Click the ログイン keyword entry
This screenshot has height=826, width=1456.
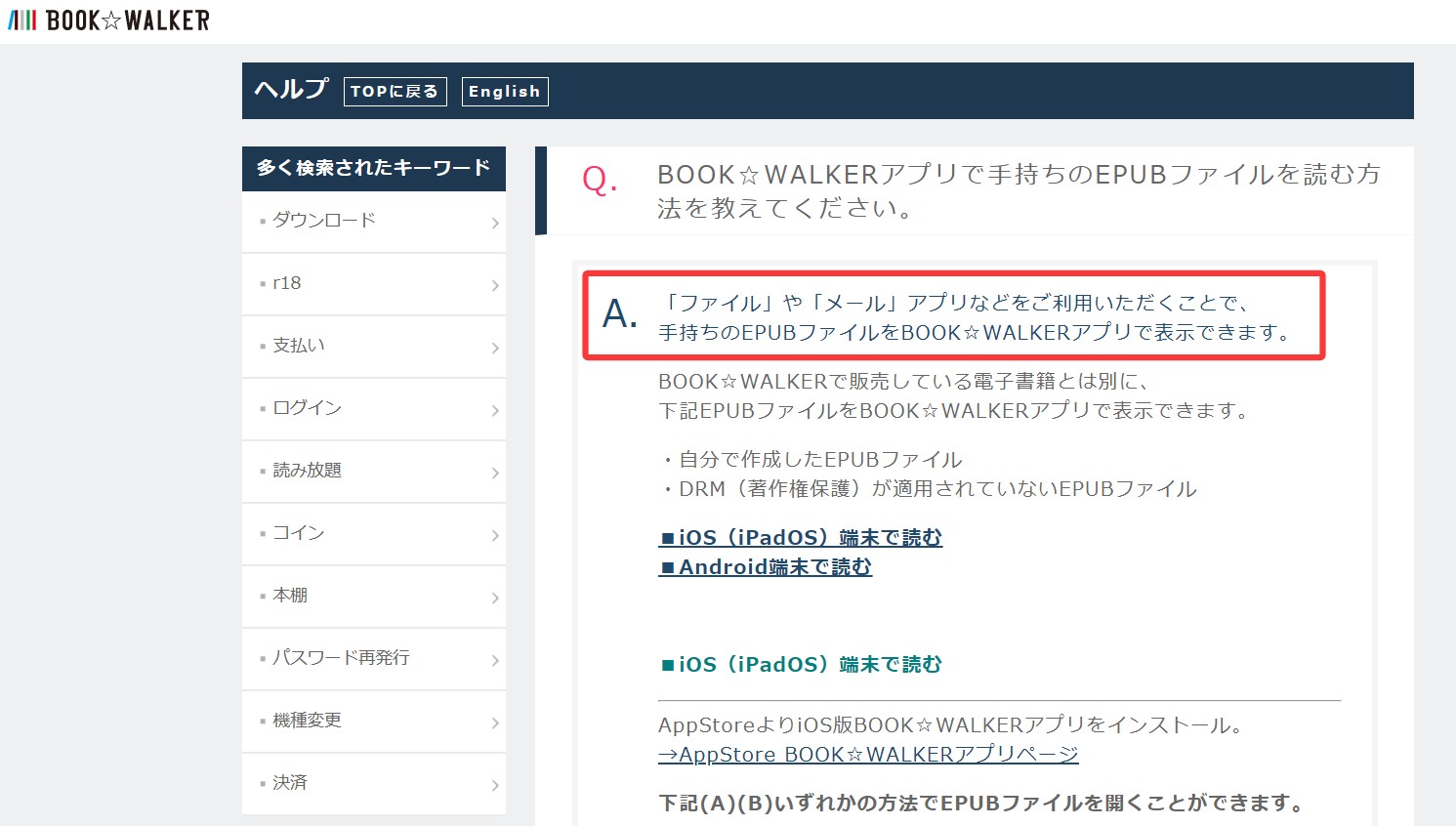point(307,408)
